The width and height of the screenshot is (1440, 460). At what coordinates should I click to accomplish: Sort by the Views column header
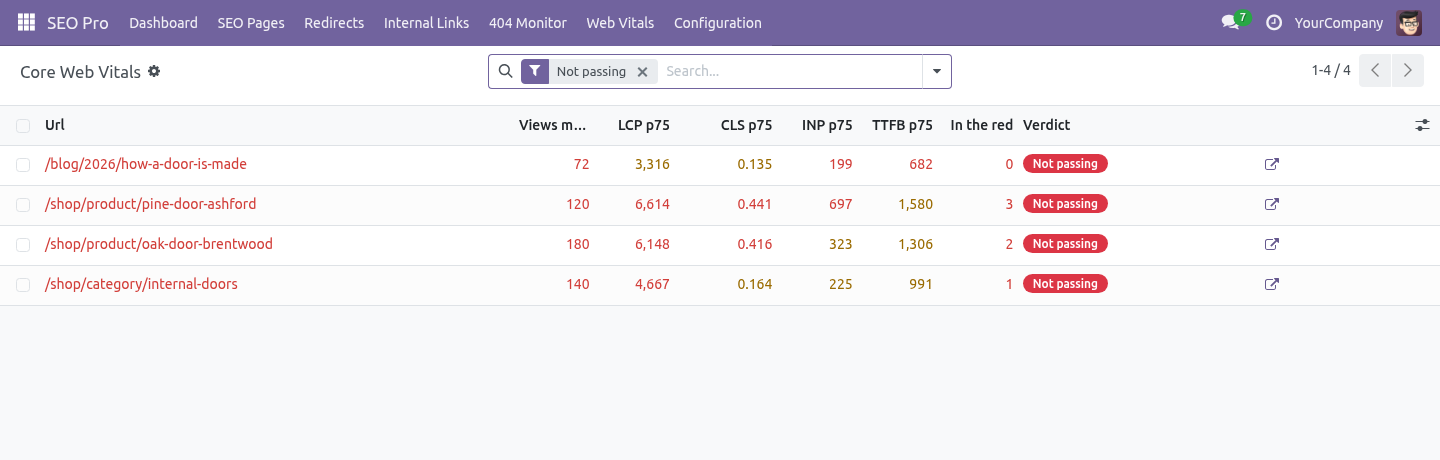(552, 125)
